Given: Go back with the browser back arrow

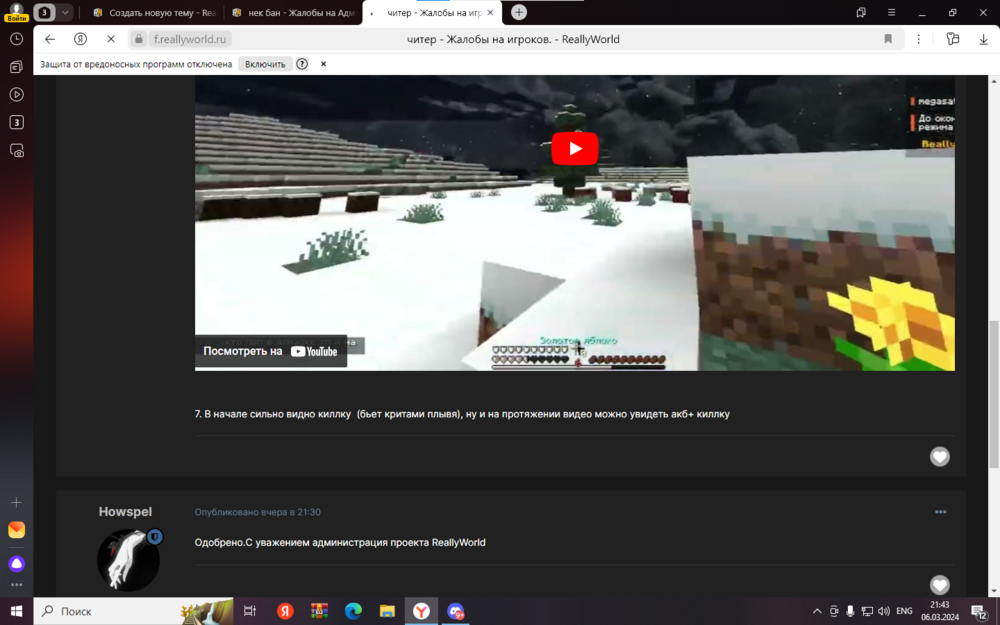Looking at the screenshot, I should click(x=50, y=39).
